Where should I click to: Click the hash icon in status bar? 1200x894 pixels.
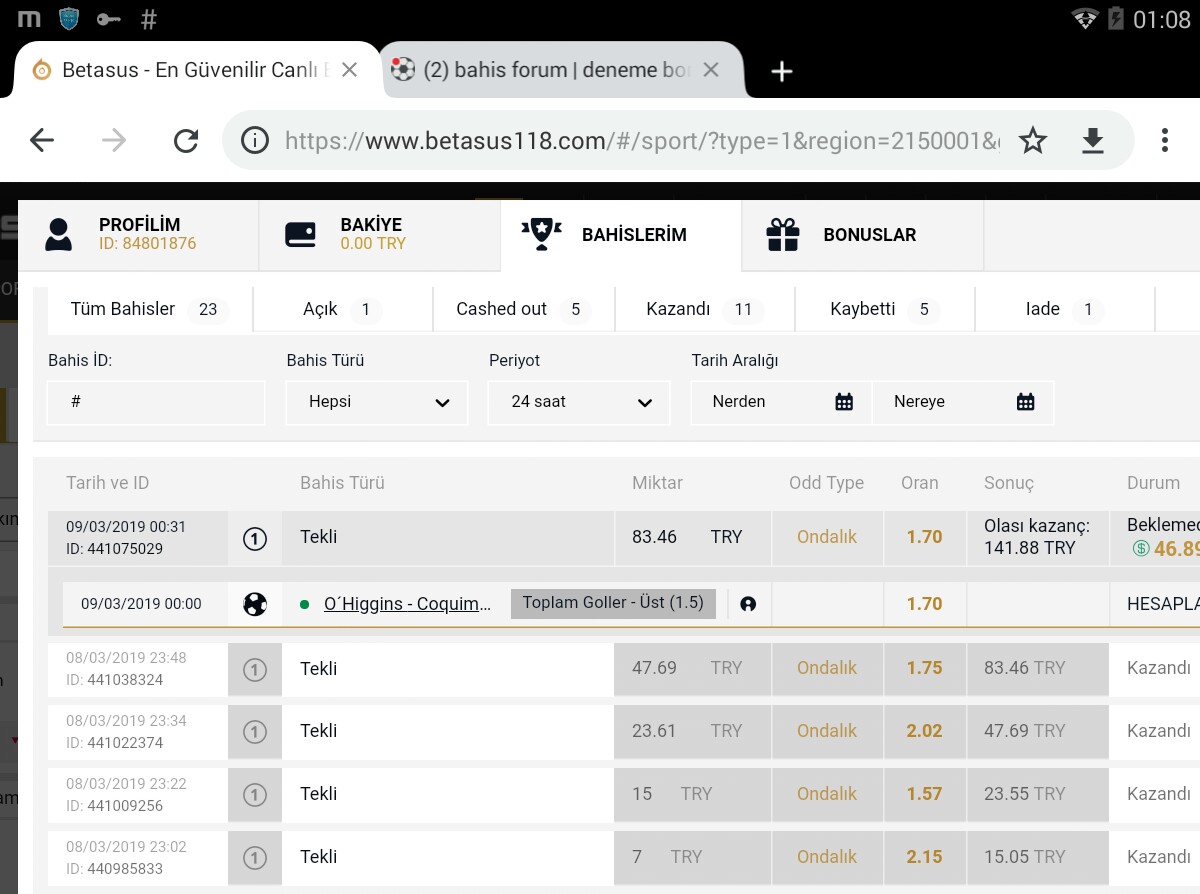tap(149, 19)
